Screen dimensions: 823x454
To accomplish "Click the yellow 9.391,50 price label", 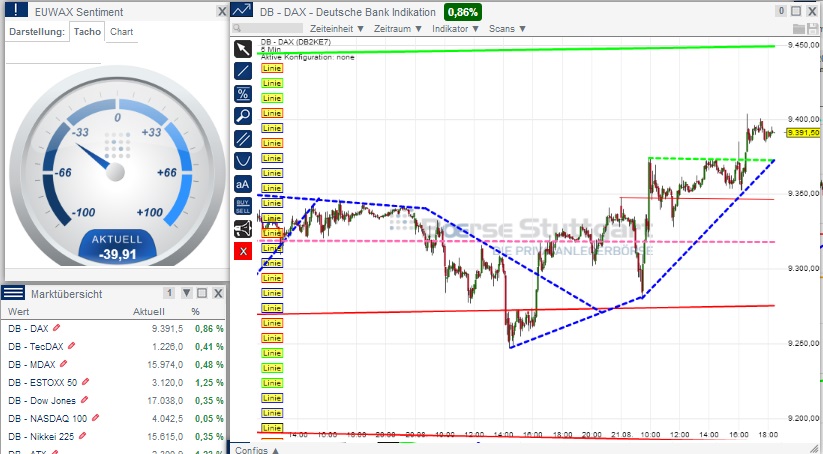I will [803, 133].
